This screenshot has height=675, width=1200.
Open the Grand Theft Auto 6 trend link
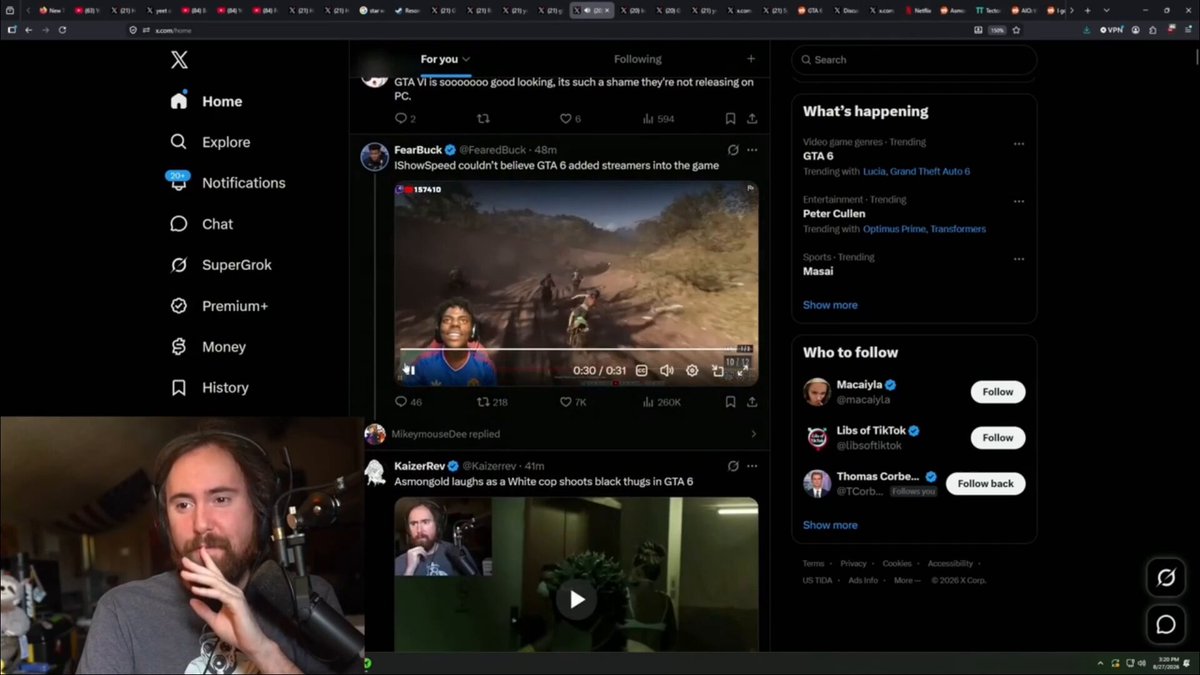930,171
